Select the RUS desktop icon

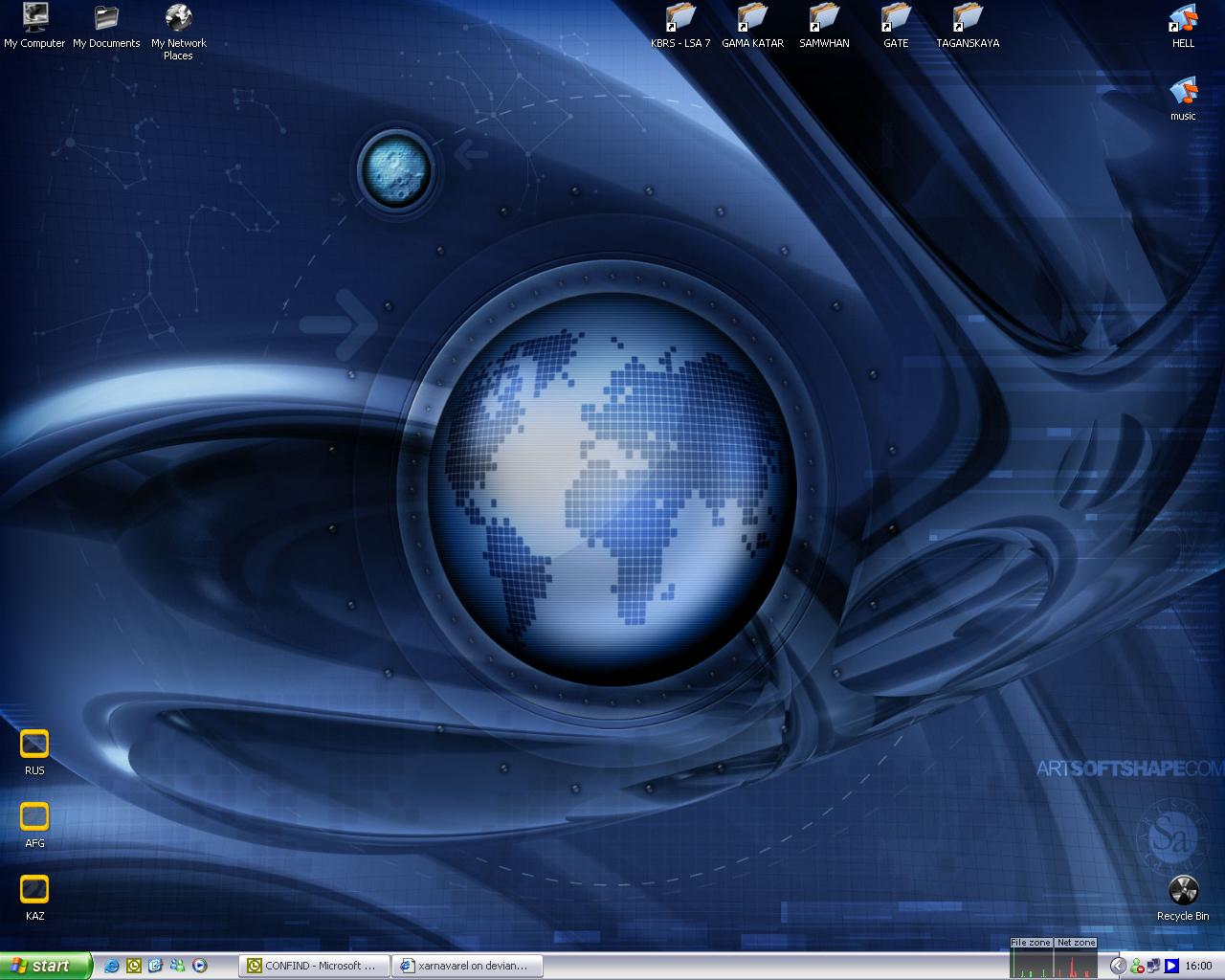click(x=34, y=752)
